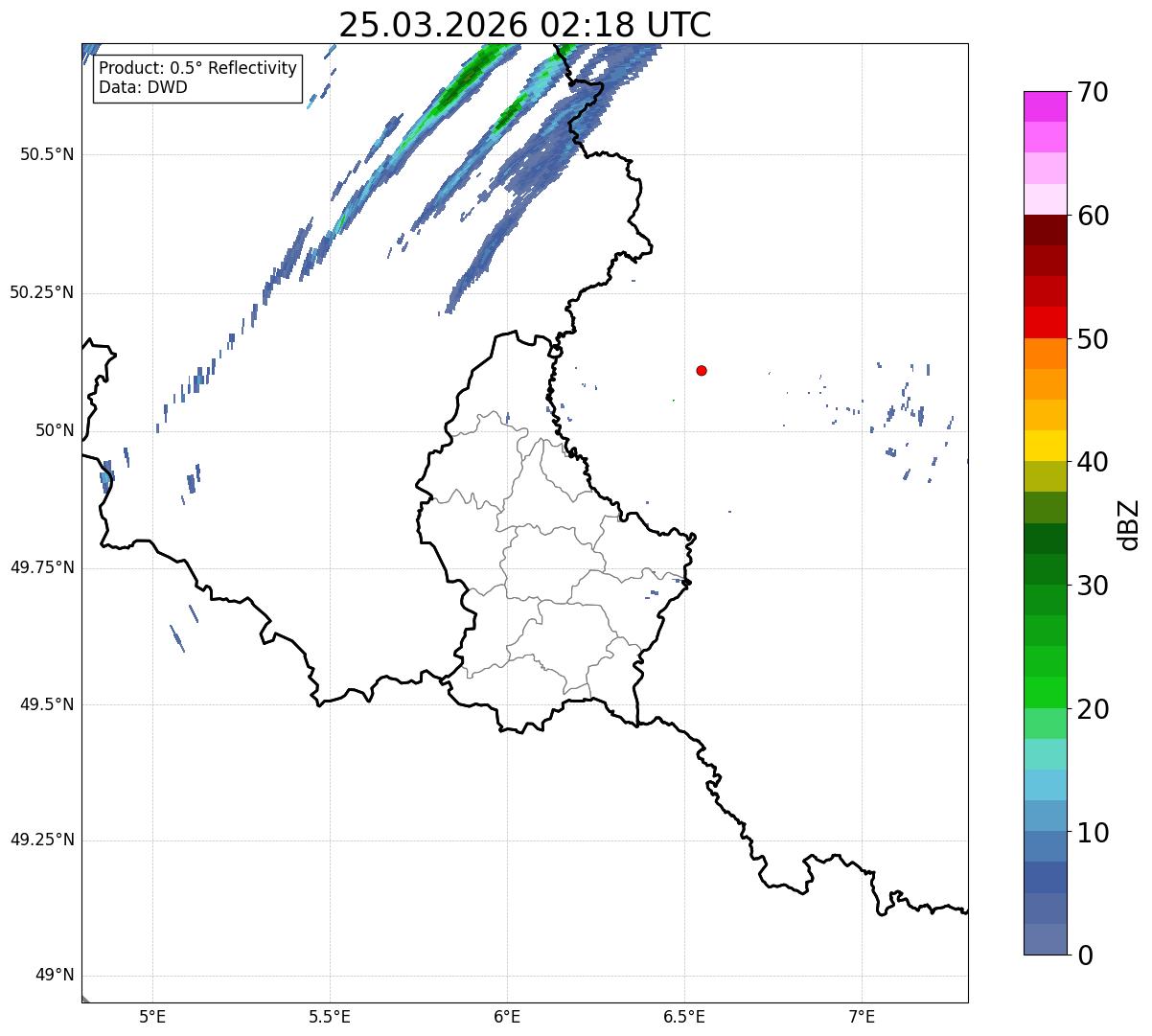
Task: Click the longitude label "6°E"
Action: click(507, 1016)
